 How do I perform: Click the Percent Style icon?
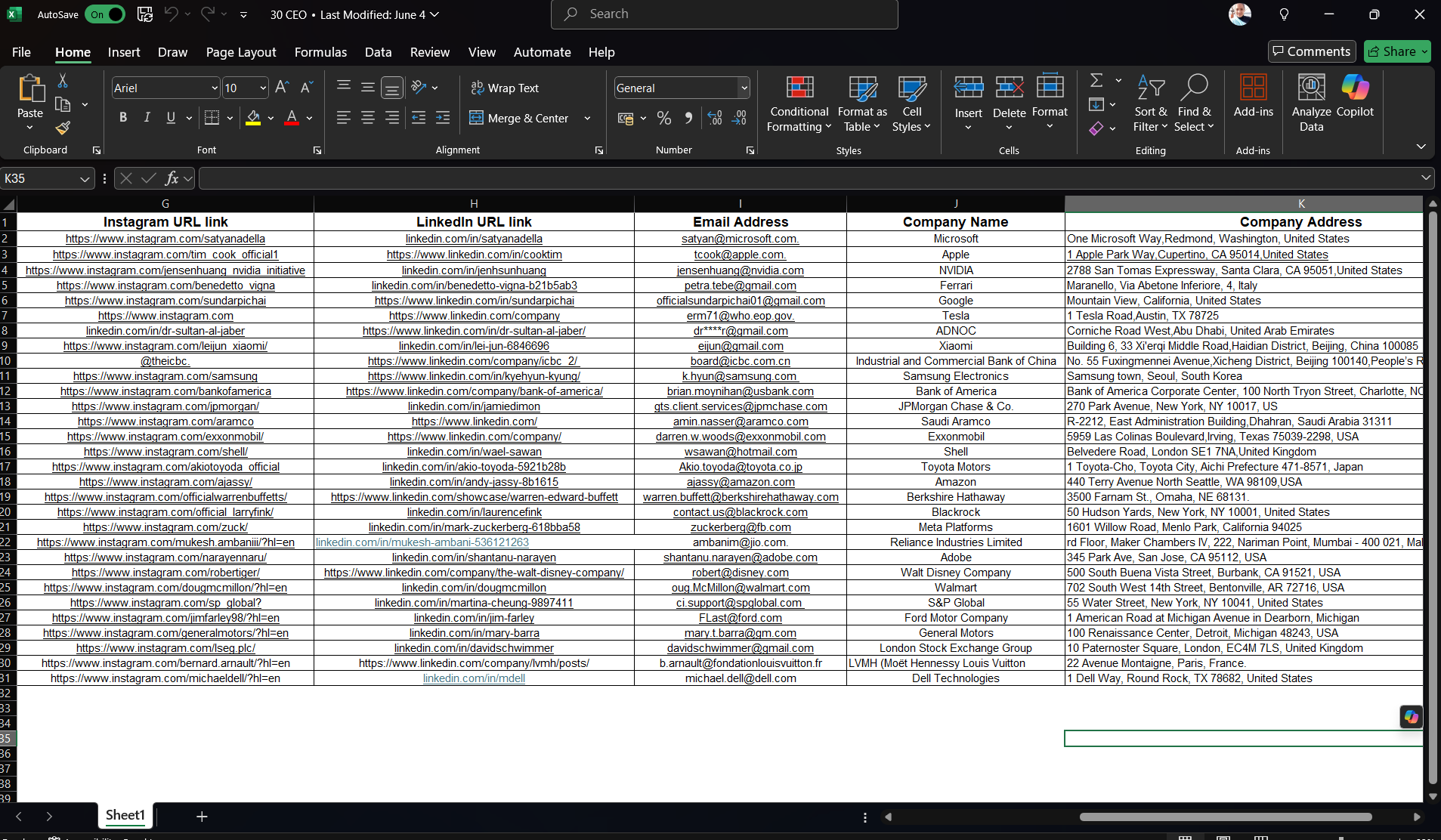(663, 118)
